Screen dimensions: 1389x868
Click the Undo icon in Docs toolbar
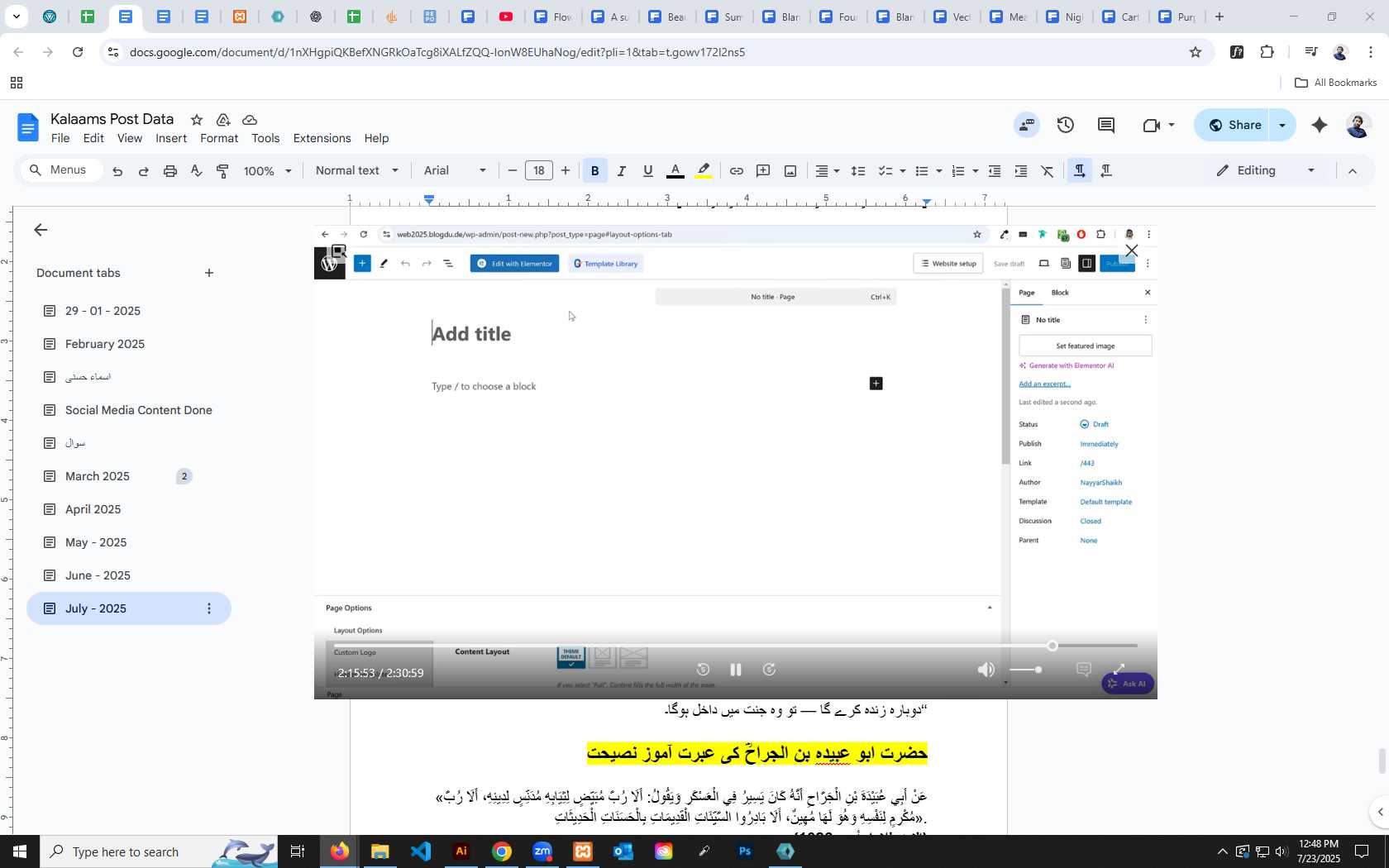pyautogui.click(x=117, y=171)
